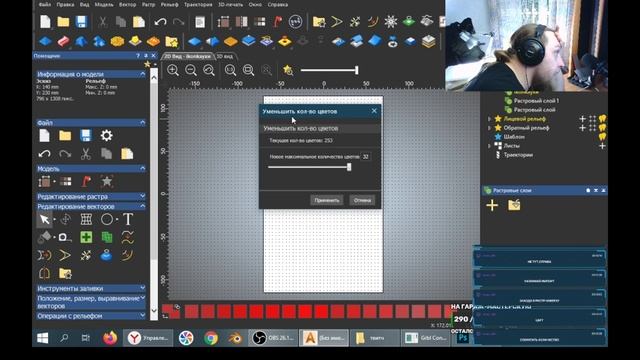This screenshot has width=640, height=360.
Task: Toggle light bulb visibility for Лицевой рельеф
Action: tap(602, 119)
